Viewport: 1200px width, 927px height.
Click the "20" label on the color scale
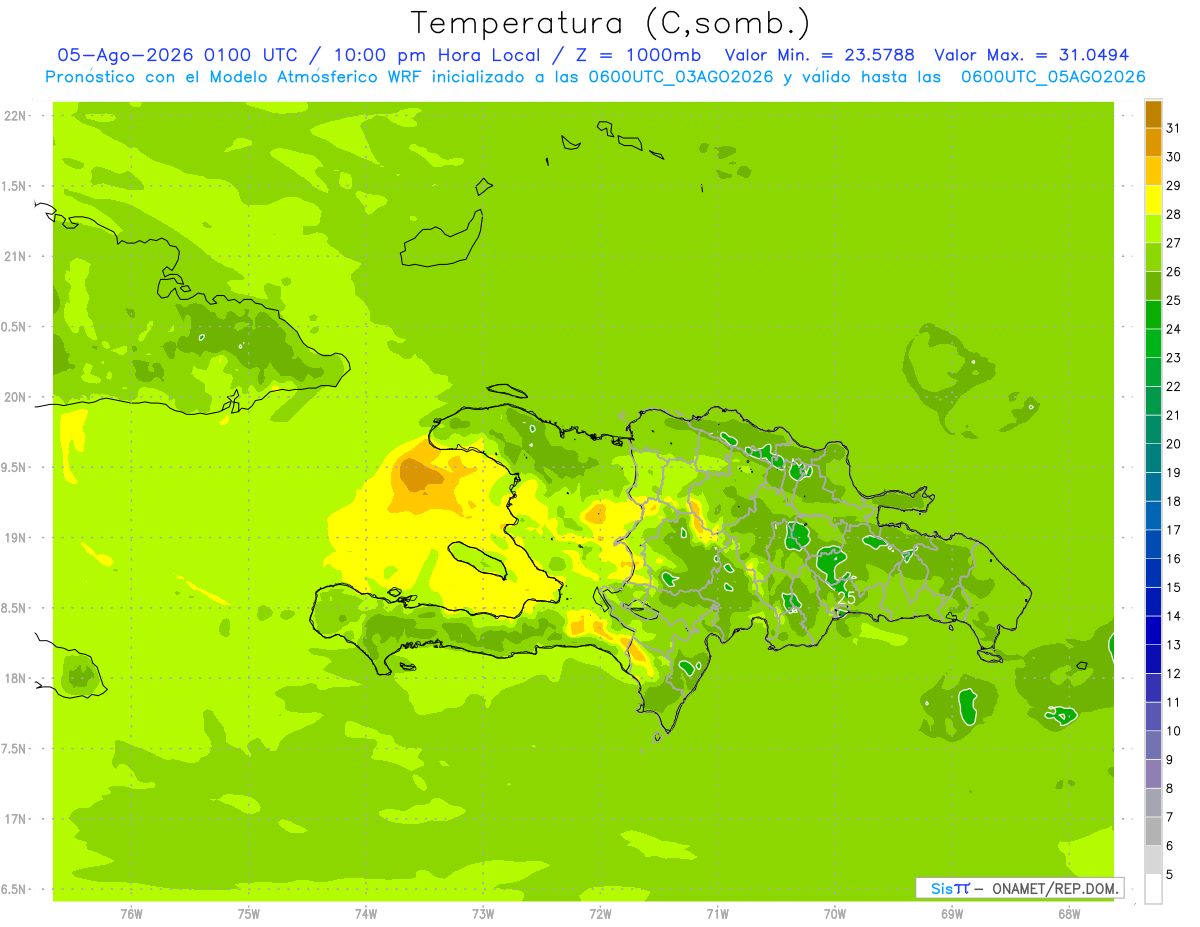point(1173,444)
